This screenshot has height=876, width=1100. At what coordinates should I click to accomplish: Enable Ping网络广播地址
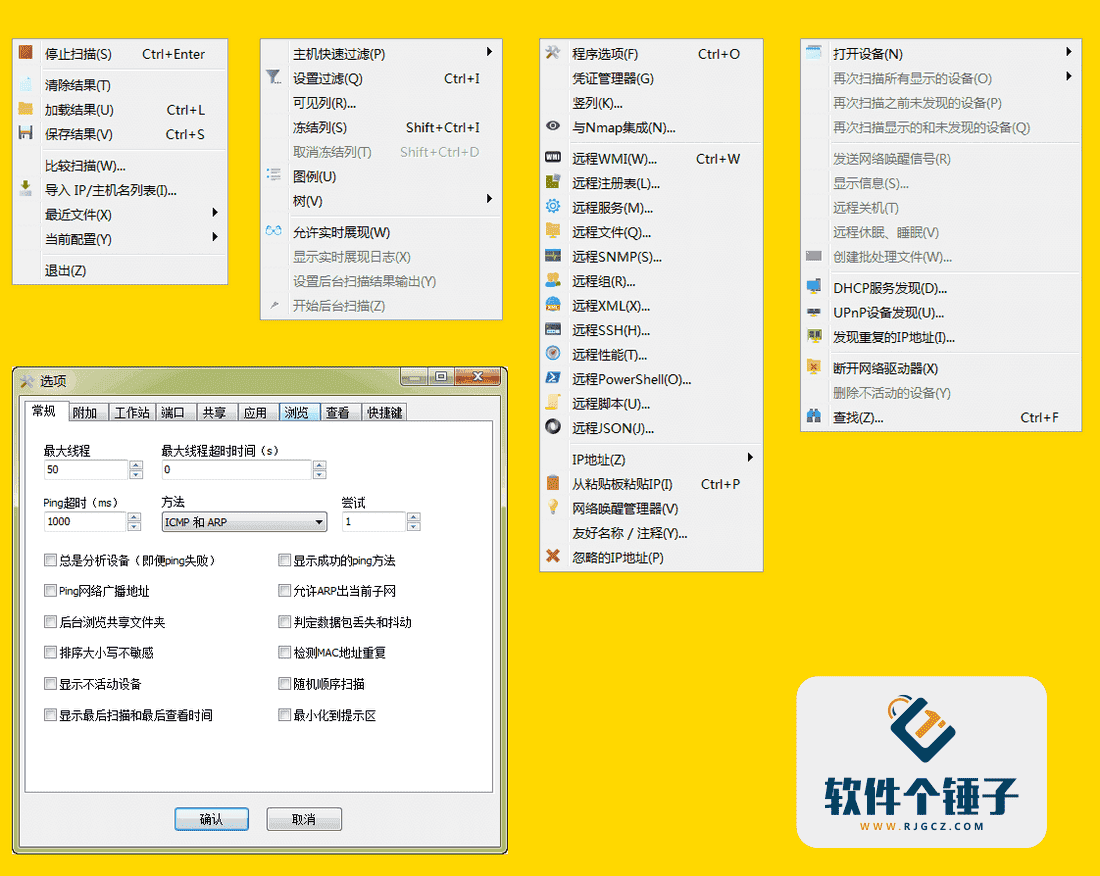(50, 591)
